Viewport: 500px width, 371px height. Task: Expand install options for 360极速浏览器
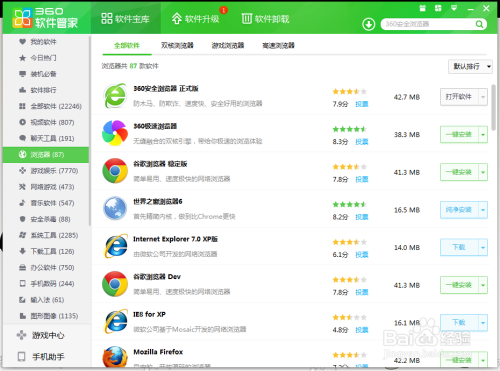coord(483,135)
